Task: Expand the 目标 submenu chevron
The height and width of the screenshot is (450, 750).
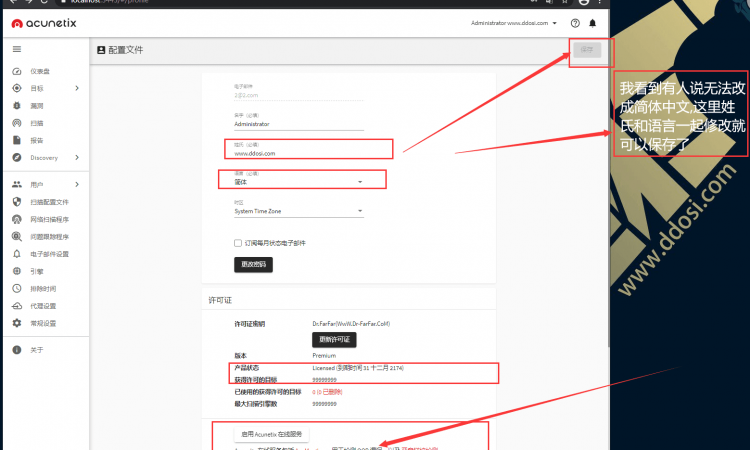Action: tap(77, 88)
